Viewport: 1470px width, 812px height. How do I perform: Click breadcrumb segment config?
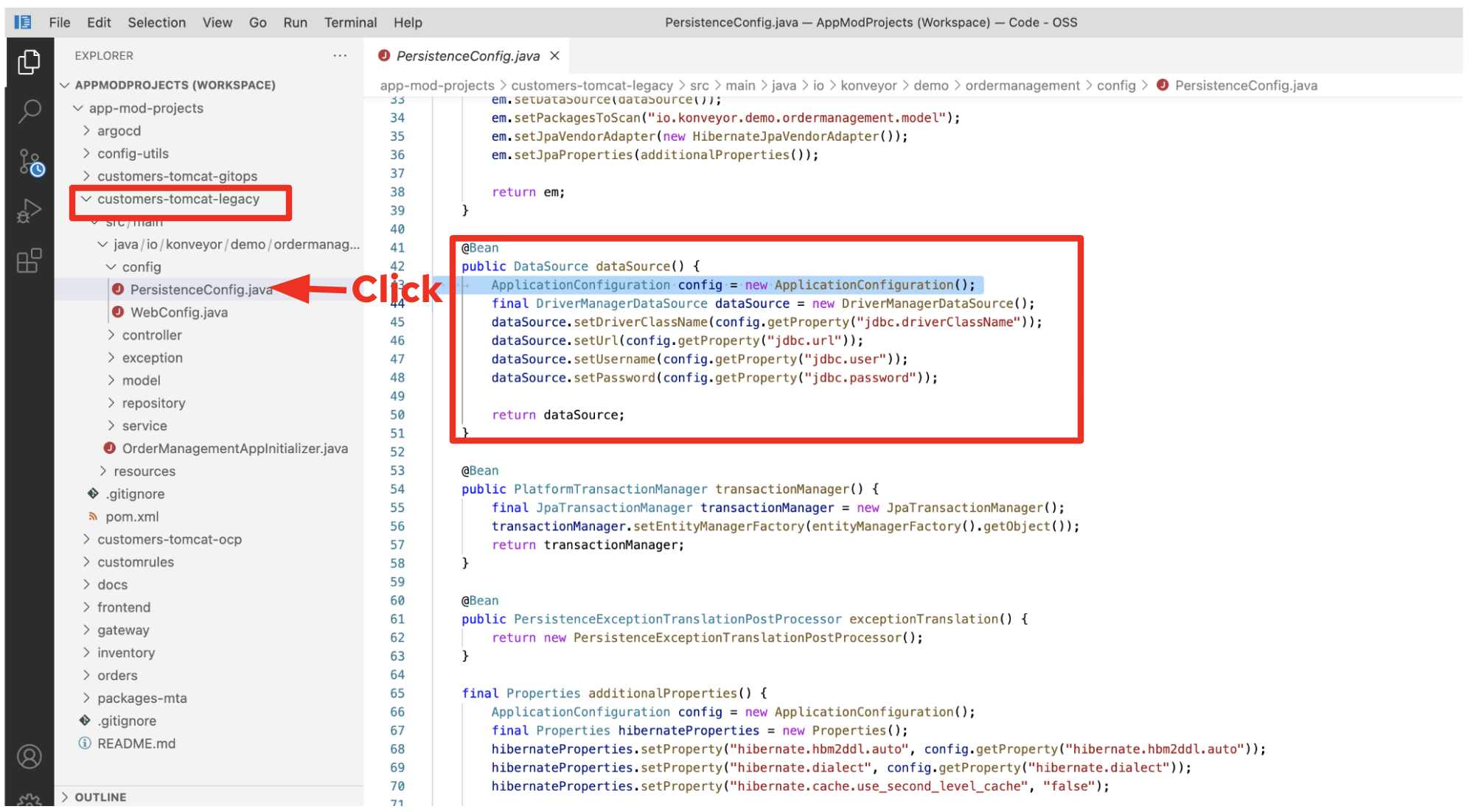(x=1116, y=85)
